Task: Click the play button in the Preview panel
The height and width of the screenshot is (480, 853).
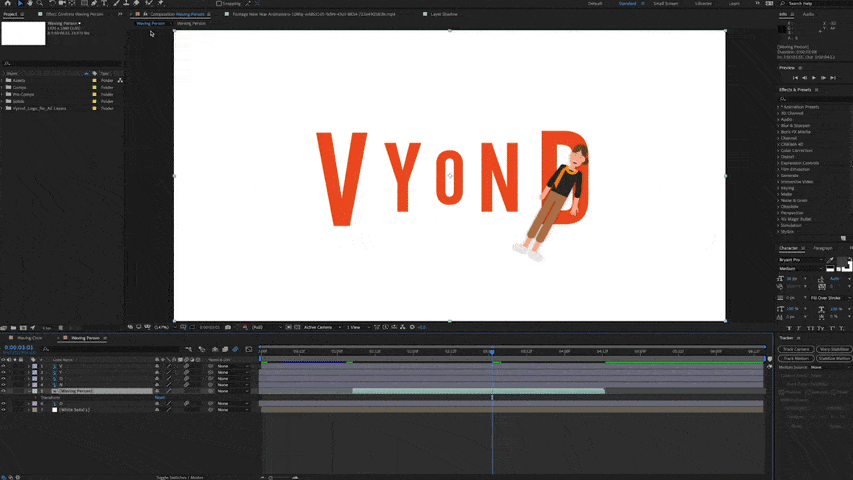Action: 814,78
